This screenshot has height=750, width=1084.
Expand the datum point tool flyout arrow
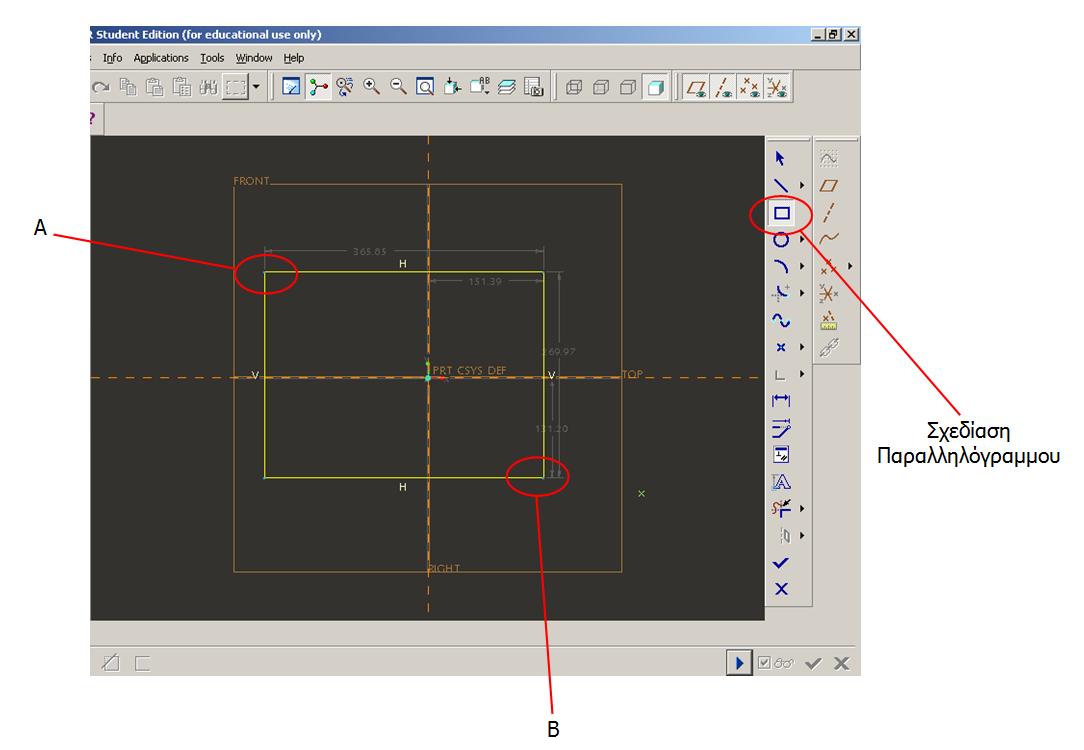pyautogui.click(x=850, y=266)
